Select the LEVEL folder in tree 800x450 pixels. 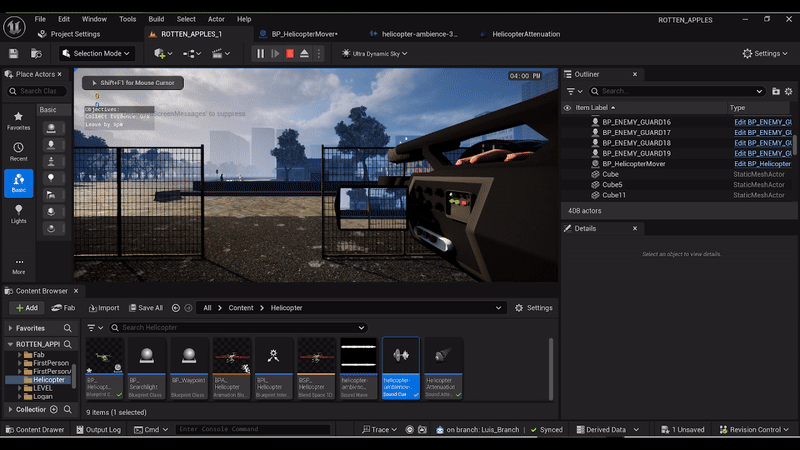click(x=42, y=388)
